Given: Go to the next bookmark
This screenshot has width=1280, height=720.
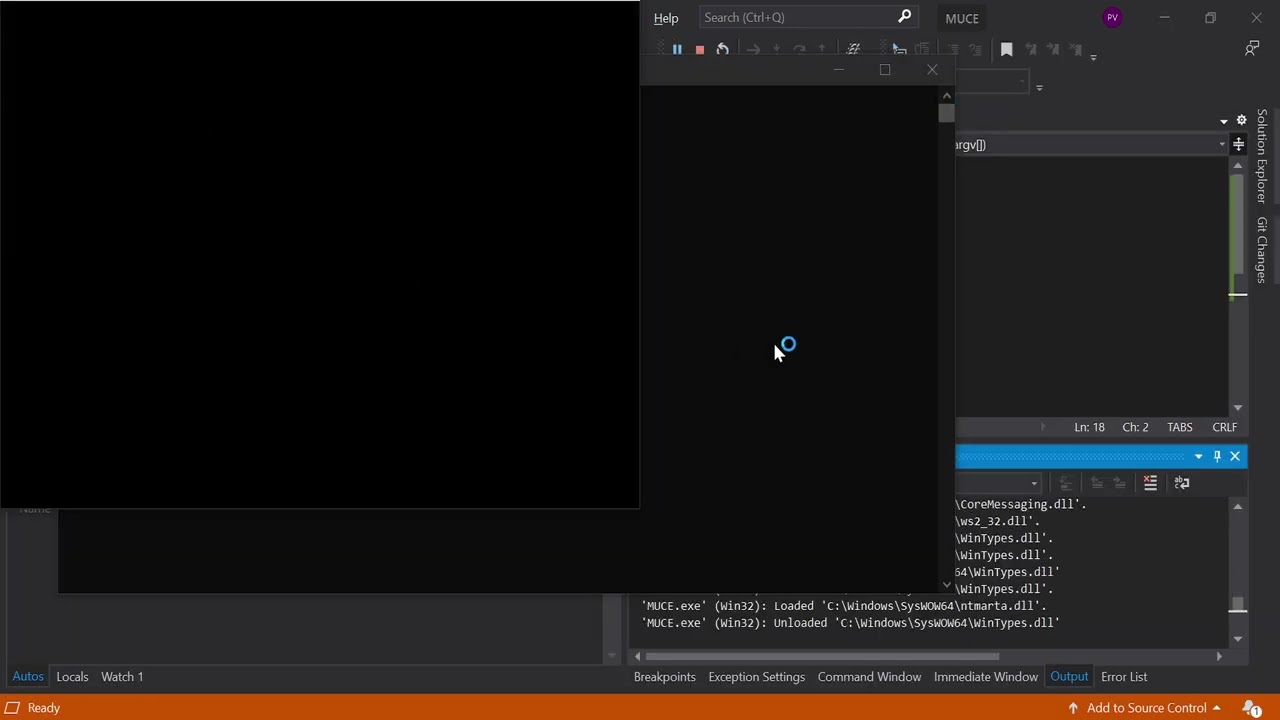Looking at the screenshot, I should 1053,49.
